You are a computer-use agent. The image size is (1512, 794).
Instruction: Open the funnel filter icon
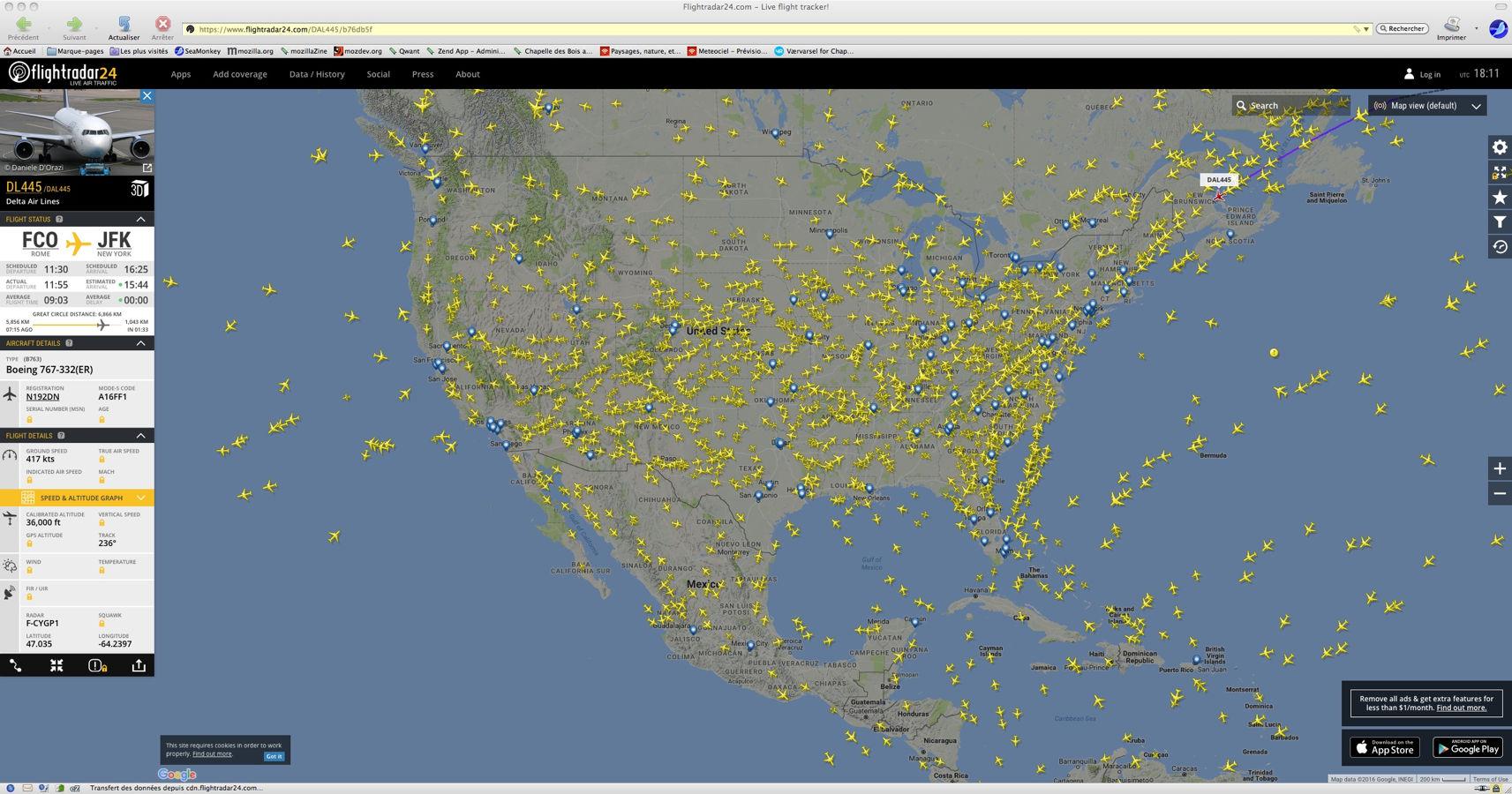point(1499,222)
